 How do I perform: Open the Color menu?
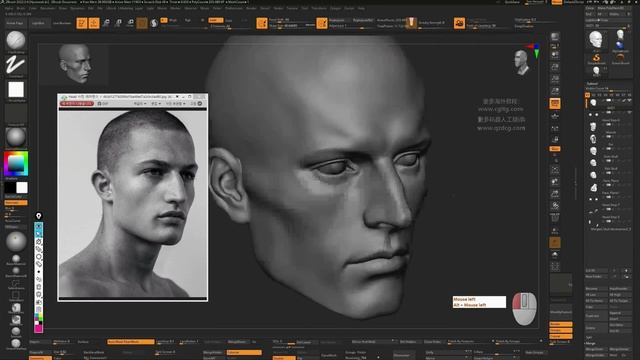pos(33,8)
